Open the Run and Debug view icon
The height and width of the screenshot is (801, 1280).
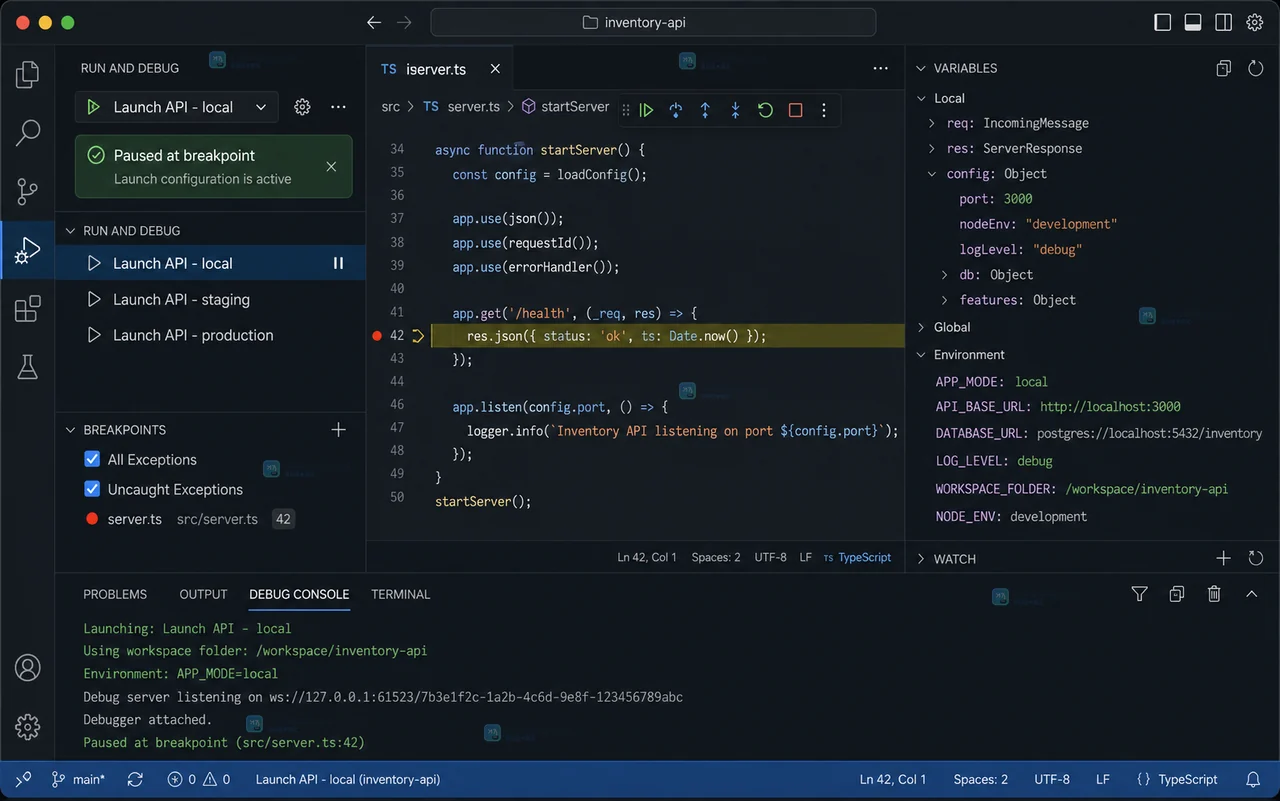click(x=27, y=250)
